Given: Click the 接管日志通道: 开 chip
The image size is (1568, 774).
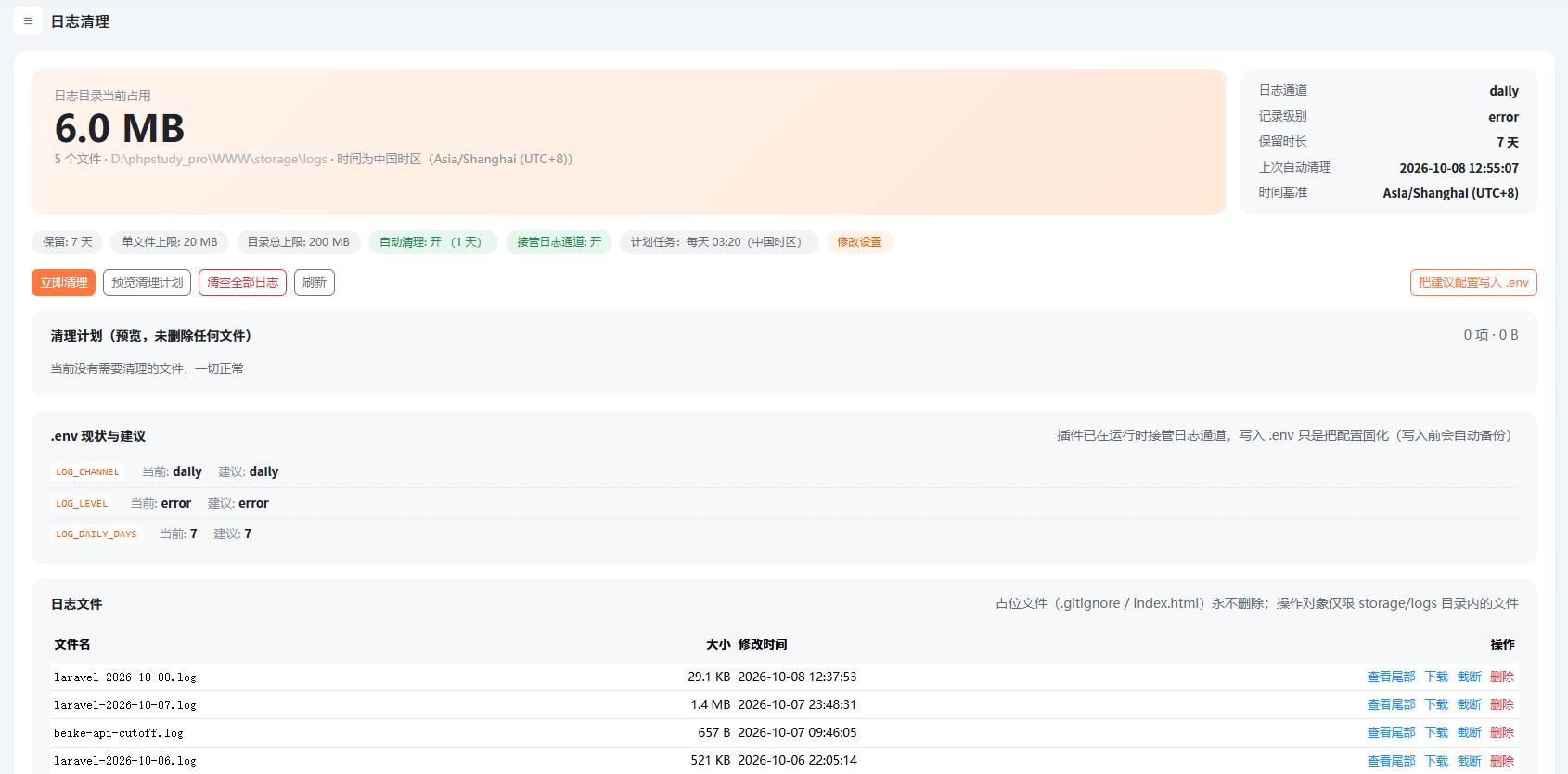Looking at the screenshot, I should pyautogui.click(x=559, y=242).
